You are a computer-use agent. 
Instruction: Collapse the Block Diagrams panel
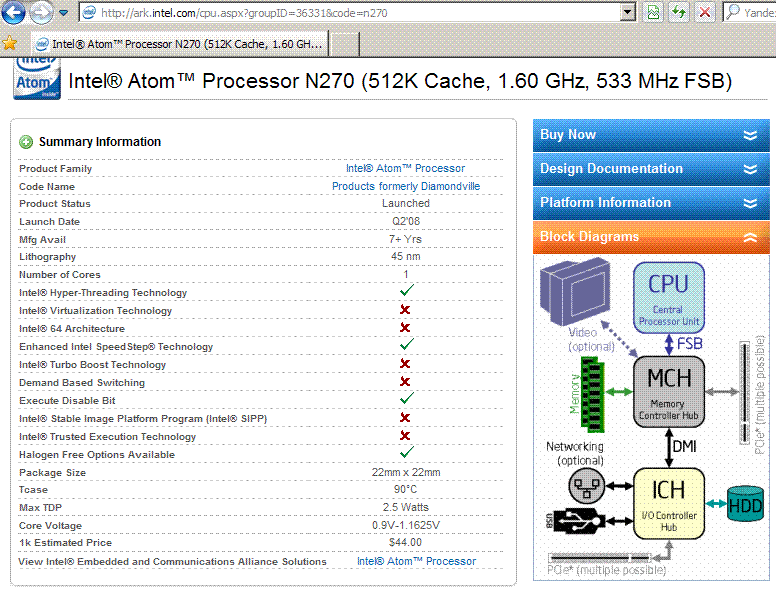[651, 237]
